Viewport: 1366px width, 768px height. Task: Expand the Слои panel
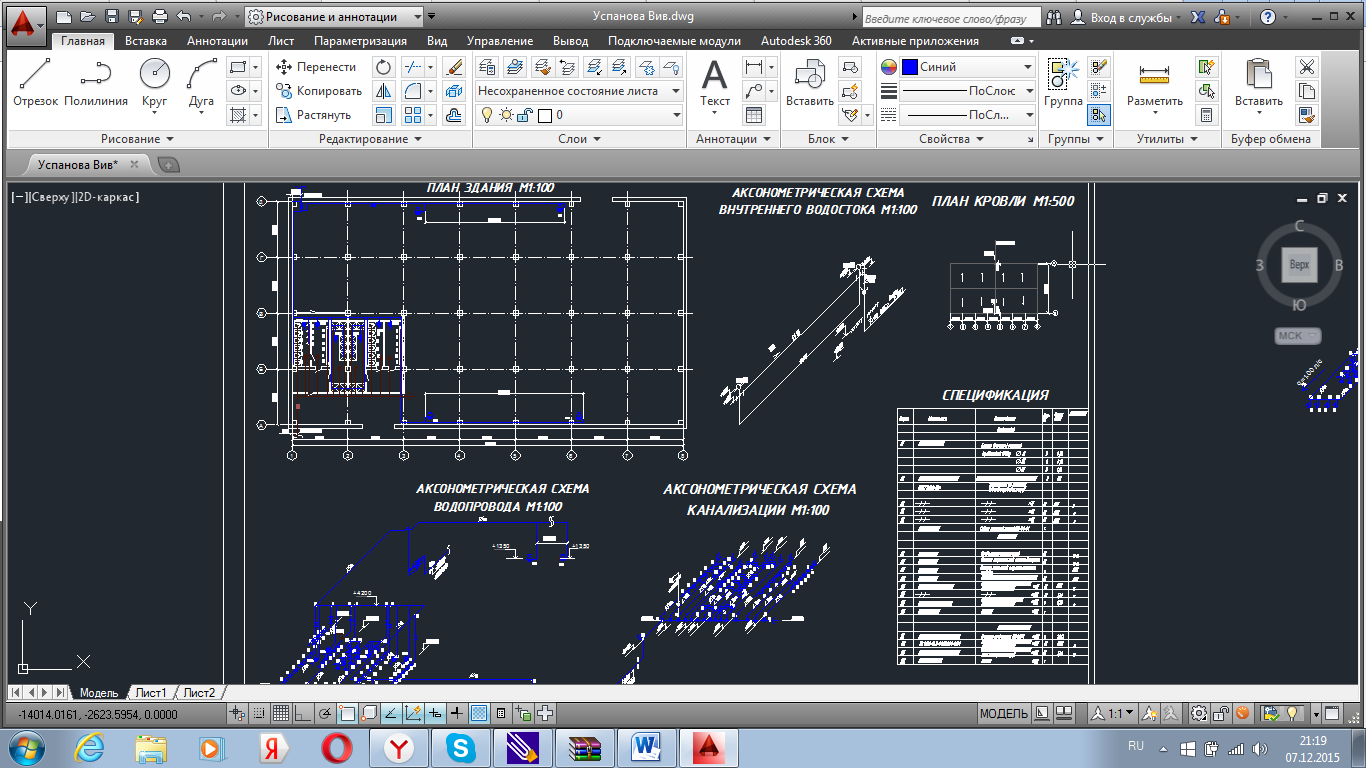(579, 139)
